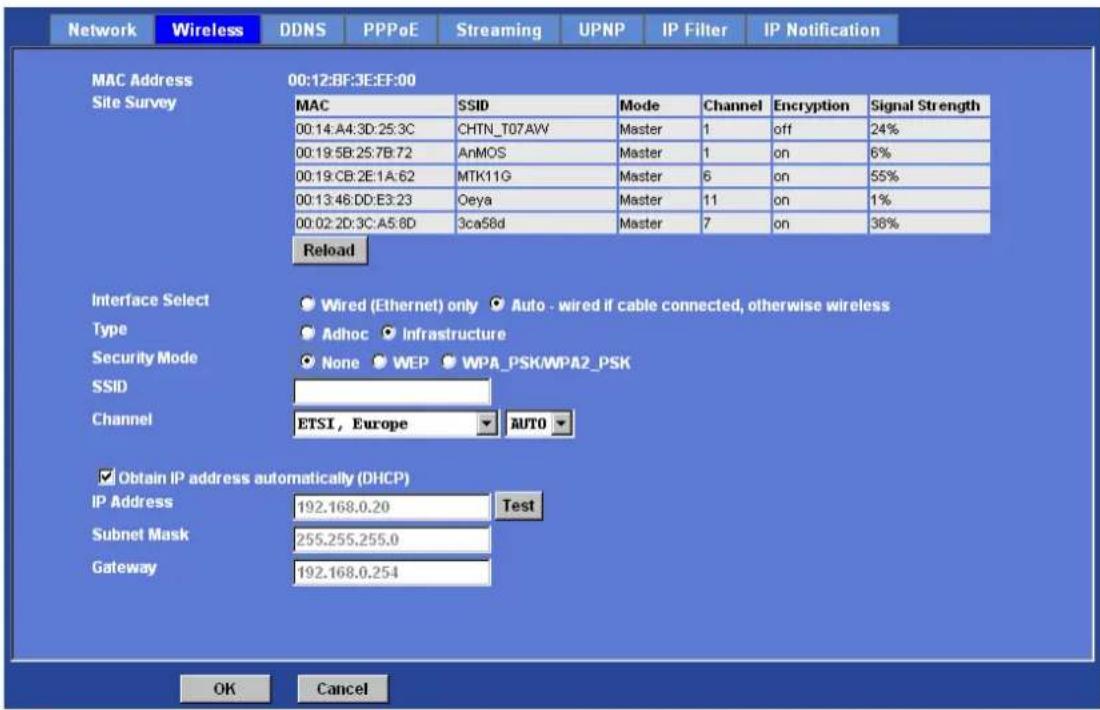Confirm settings with OK button
Viewport: 1100px width, 710px height.
[x=224, y=689]
